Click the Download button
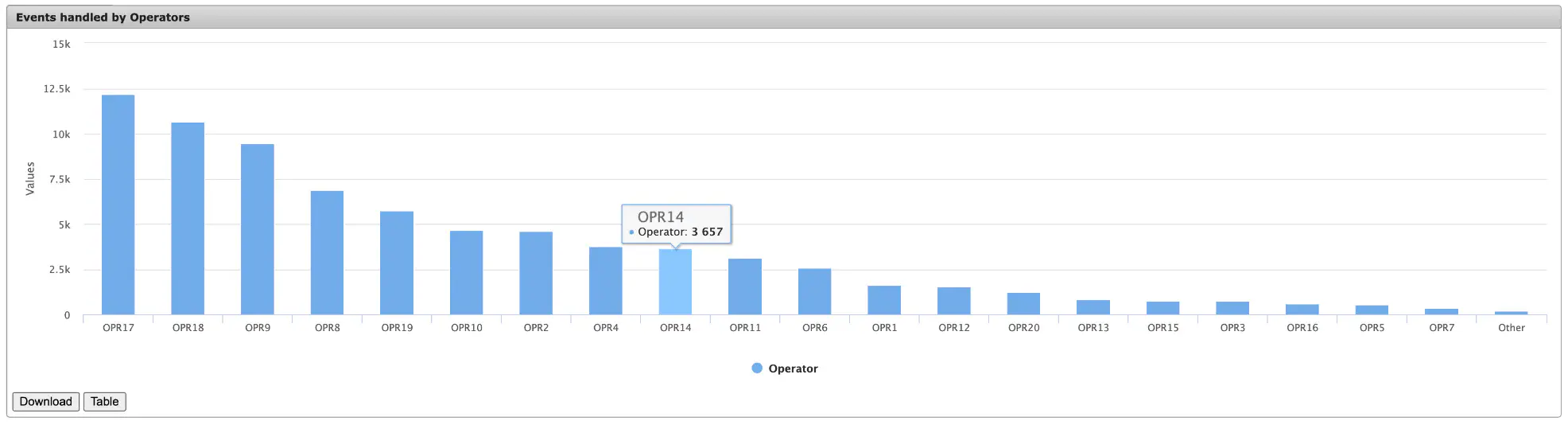The image size is (1568, 425). [x=45, y=402]
